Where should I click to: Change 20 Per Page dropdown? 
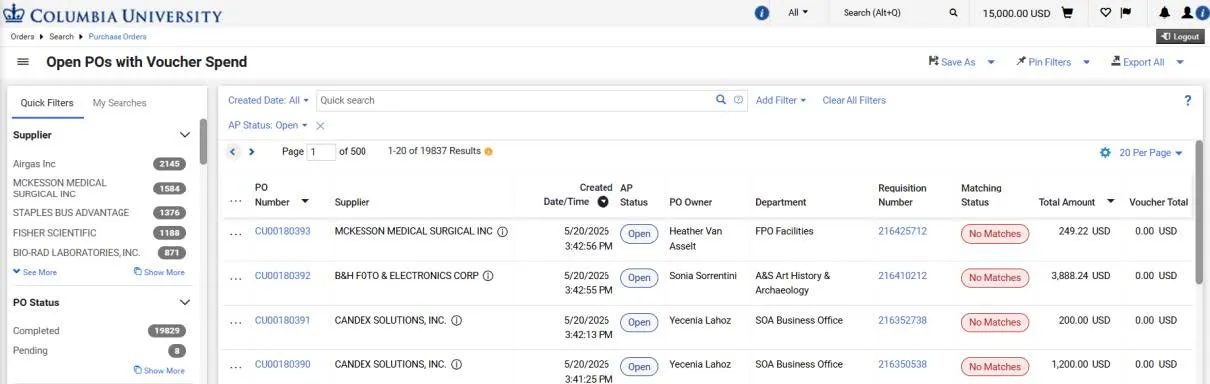[x=1151, y=153]
